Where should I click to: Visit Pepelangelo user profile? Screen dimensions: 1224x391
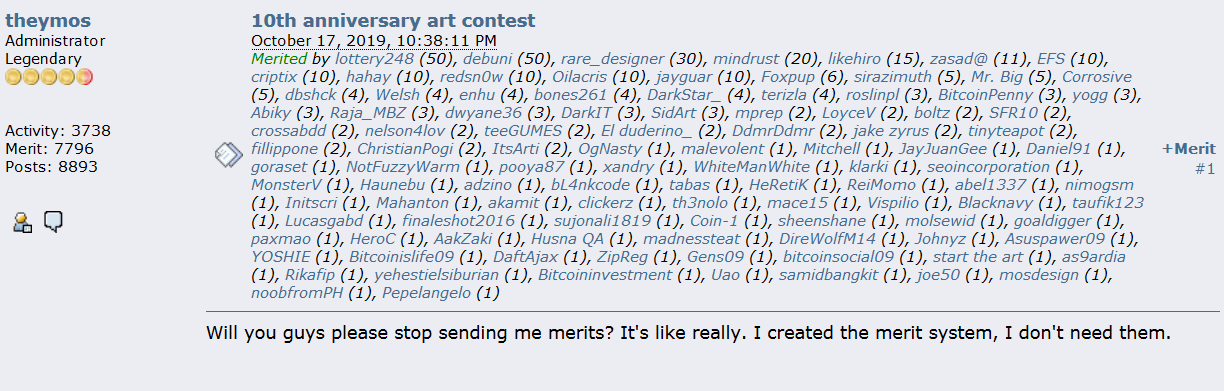[425, 293]
